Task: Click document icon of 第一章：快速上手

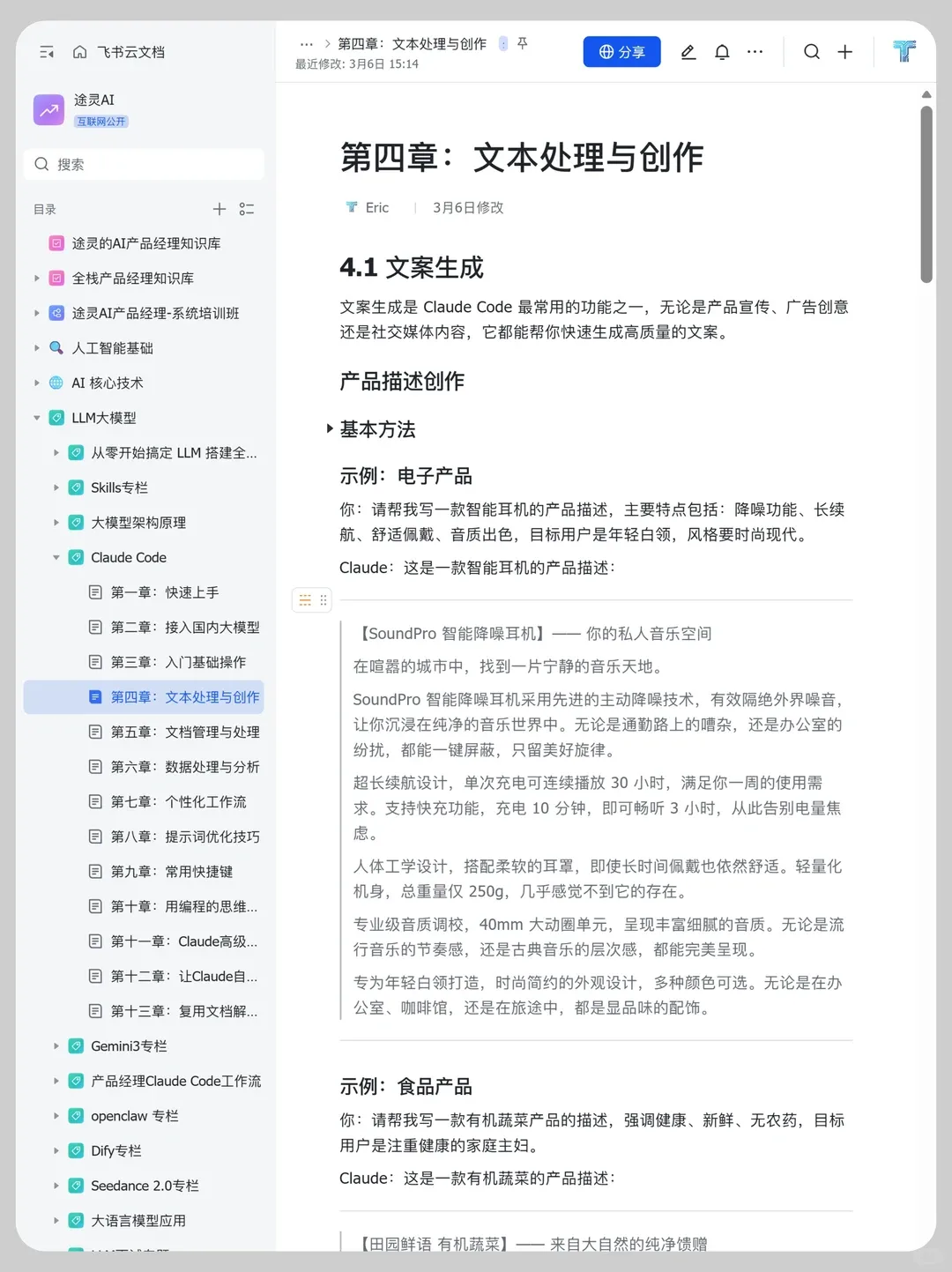Action: 95,592
